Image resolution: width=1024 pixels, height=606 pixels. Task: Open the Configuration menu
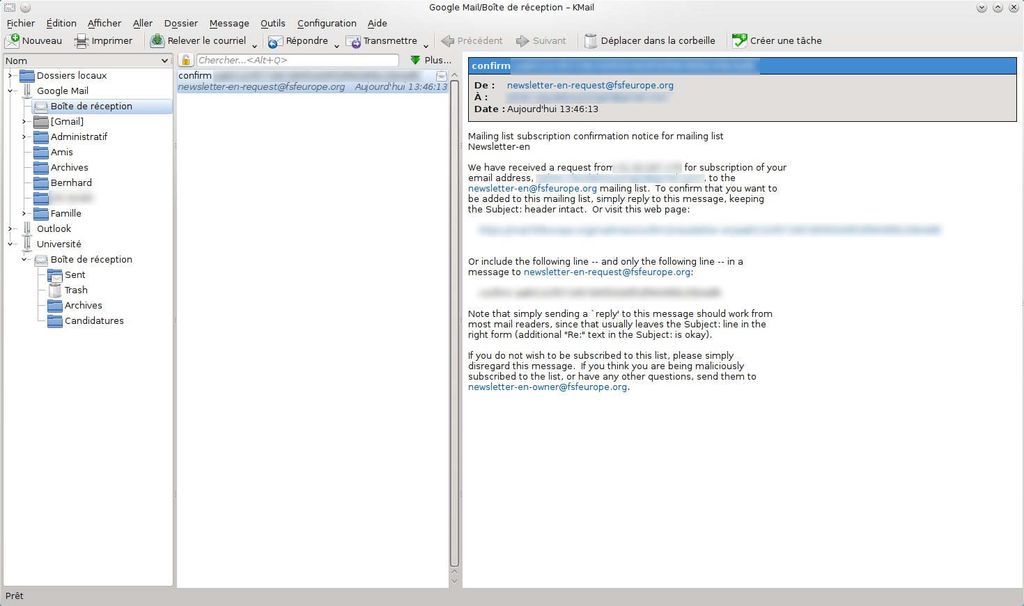[328, 22]
